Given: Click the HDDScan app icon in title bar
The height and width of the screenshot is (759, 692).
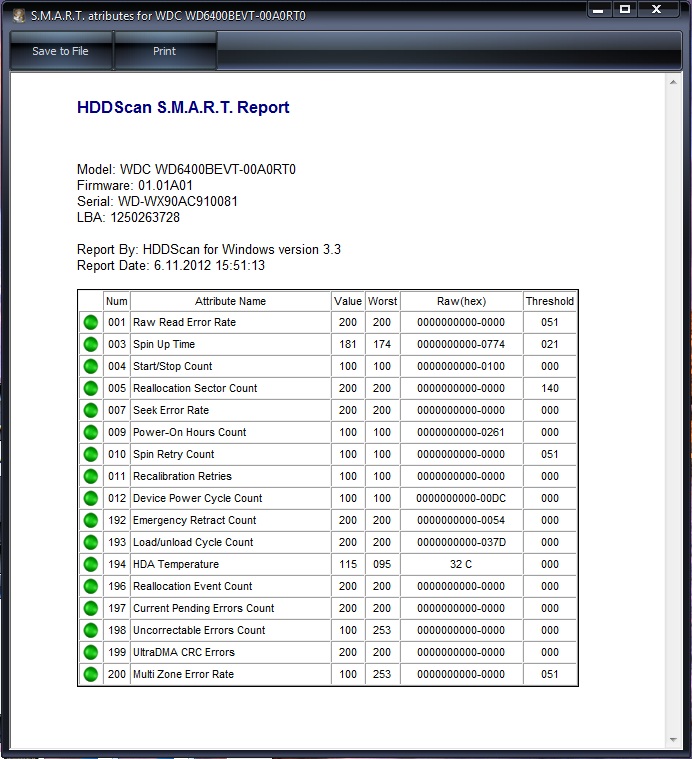Looking at the screenshot, I should (x=19, y=15).
